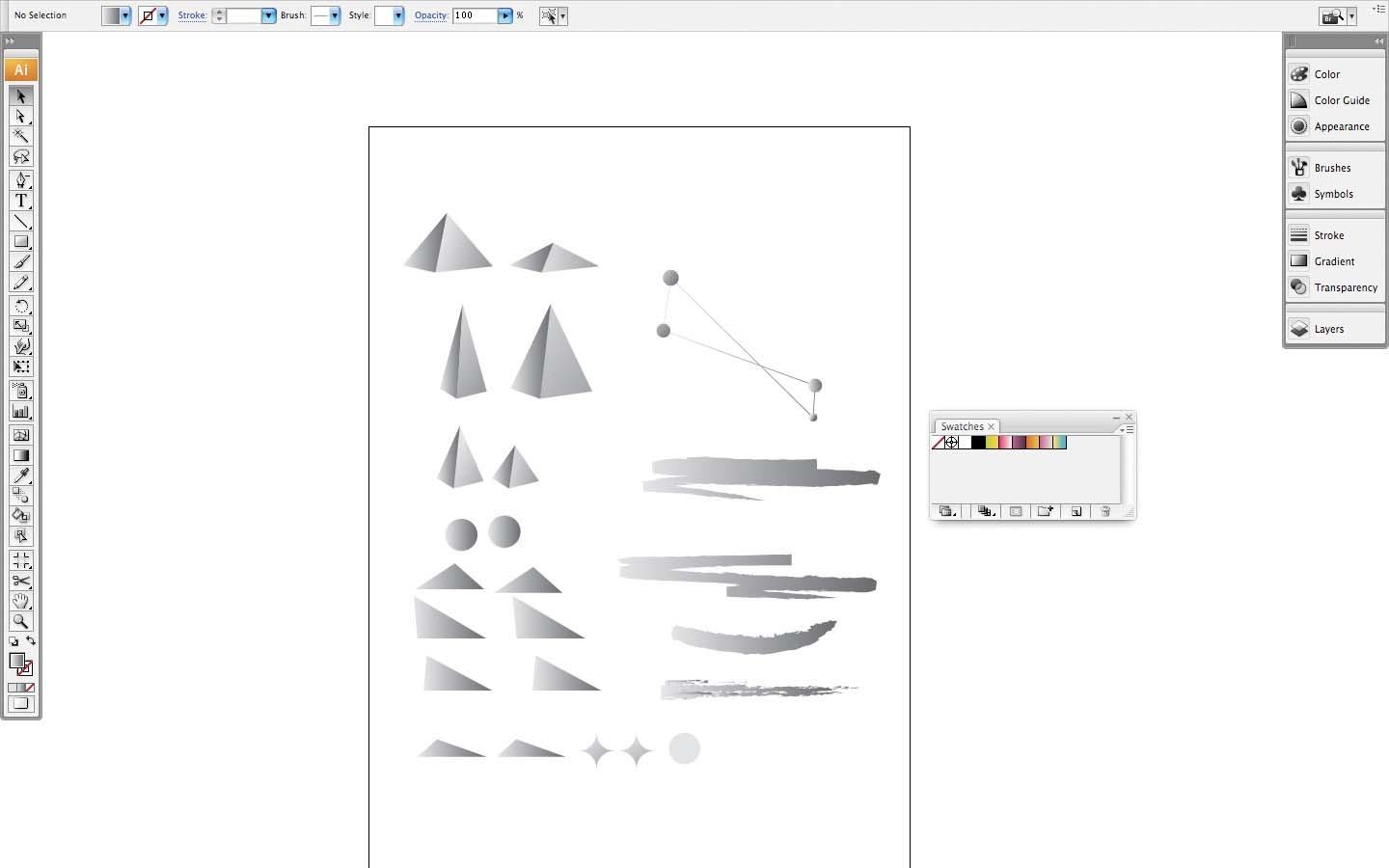This screenshot has width=1389, height=868.
Task: Click the underlined Stroke link
Action: tap(192, 15)
